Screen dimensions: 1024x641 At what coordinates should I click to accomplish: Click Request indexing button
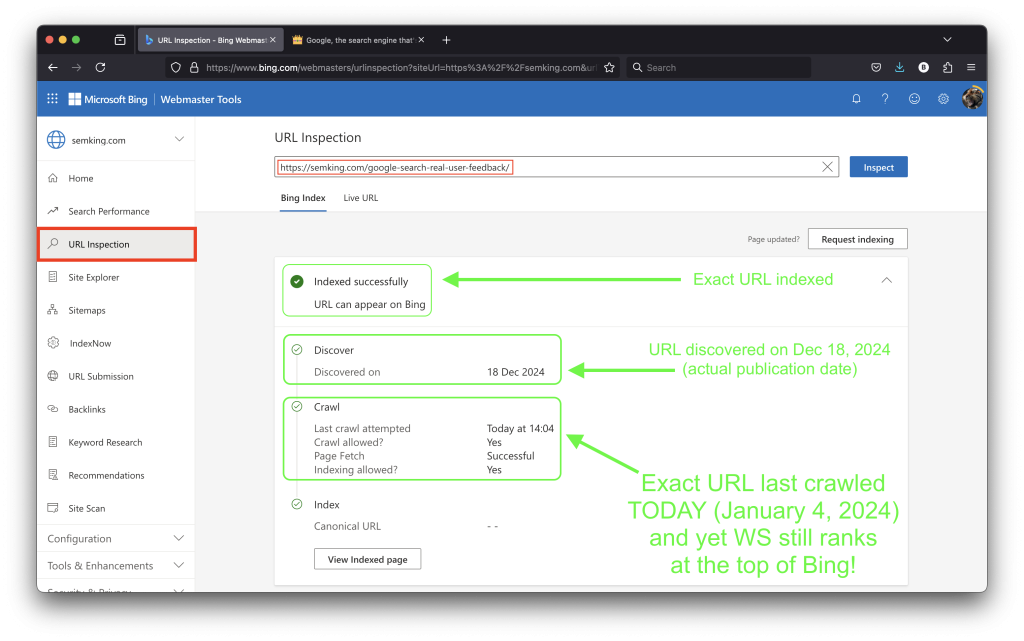coord(857,239)
